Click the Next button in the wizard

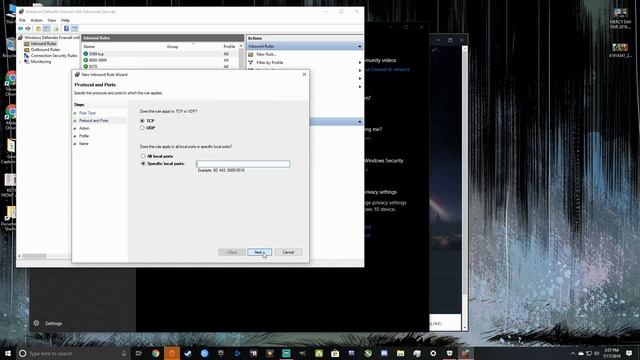(x=259, y=252)
